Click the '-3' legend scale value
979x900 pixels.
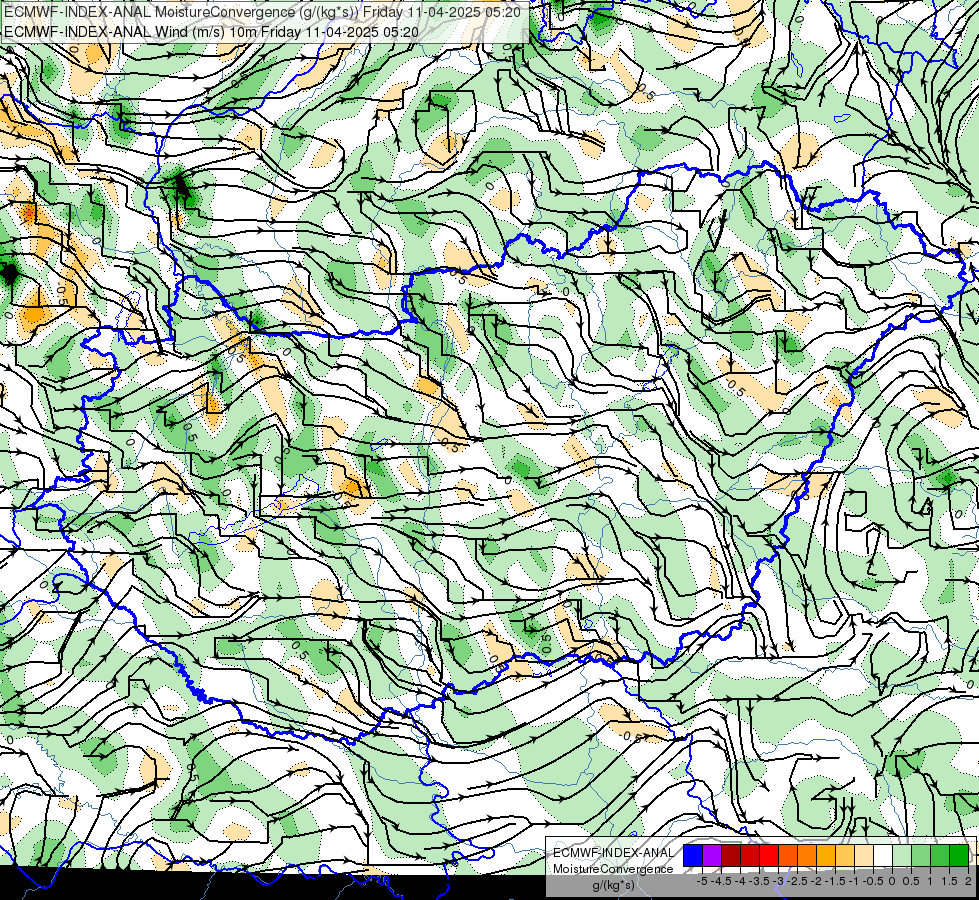pyautogui.click(x=778, y=881)
